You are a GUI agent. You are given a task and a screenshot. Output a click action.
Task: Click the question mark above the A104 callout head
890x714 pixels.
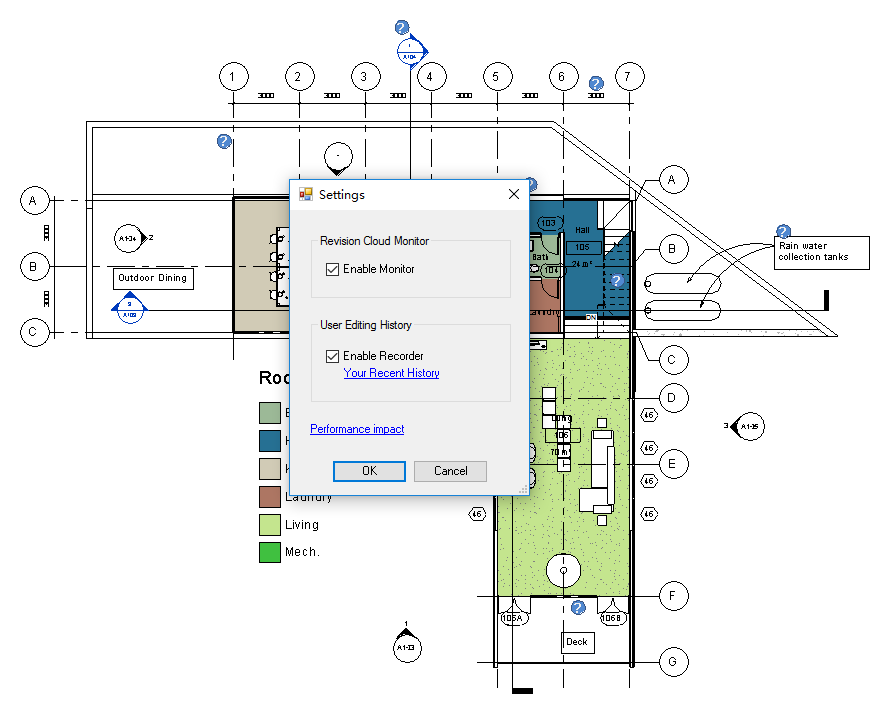click(x=402, y=27)
